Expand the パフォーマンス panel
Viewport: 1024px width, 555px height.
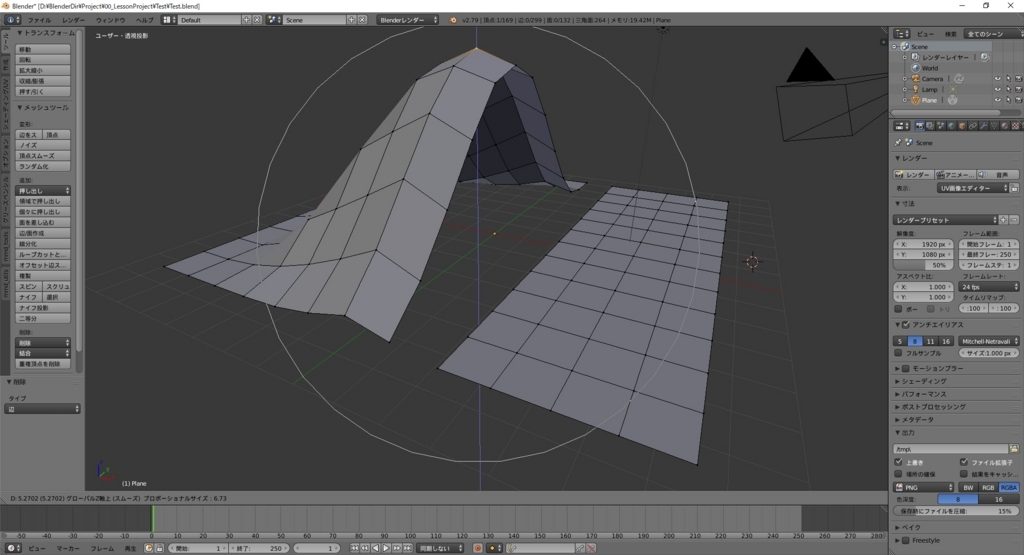point(925,394)
